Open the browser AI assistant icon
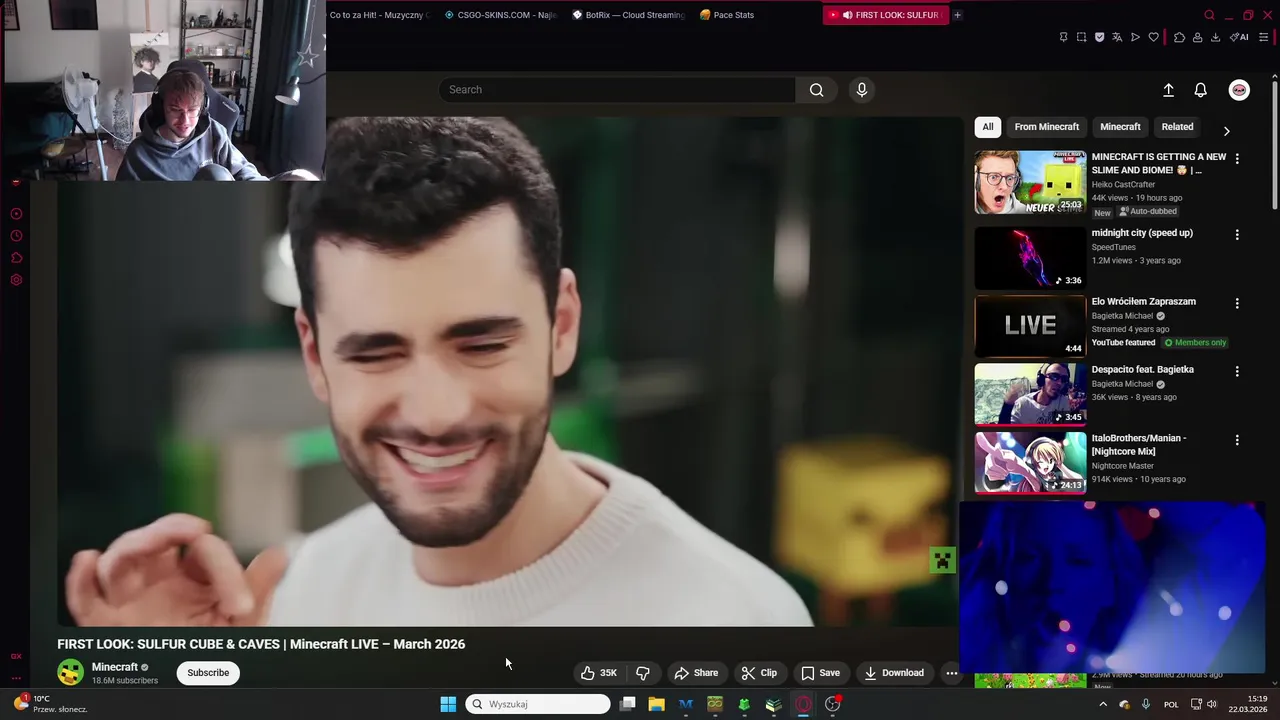1280x720 pixels. point(1239,37)
